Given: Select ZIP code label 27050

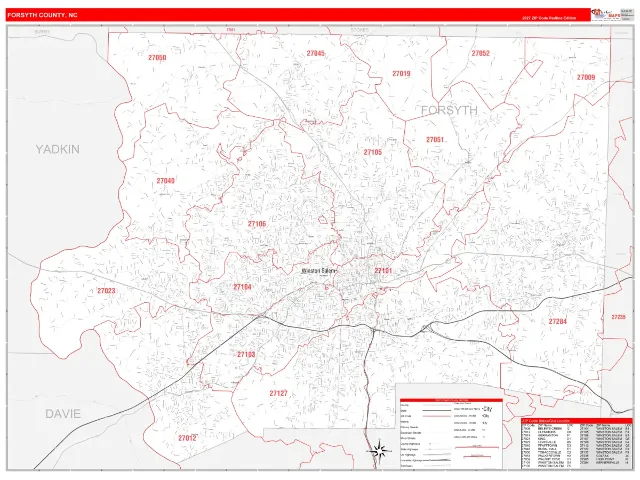Looking at the screenshot, I should coord(157,58).
